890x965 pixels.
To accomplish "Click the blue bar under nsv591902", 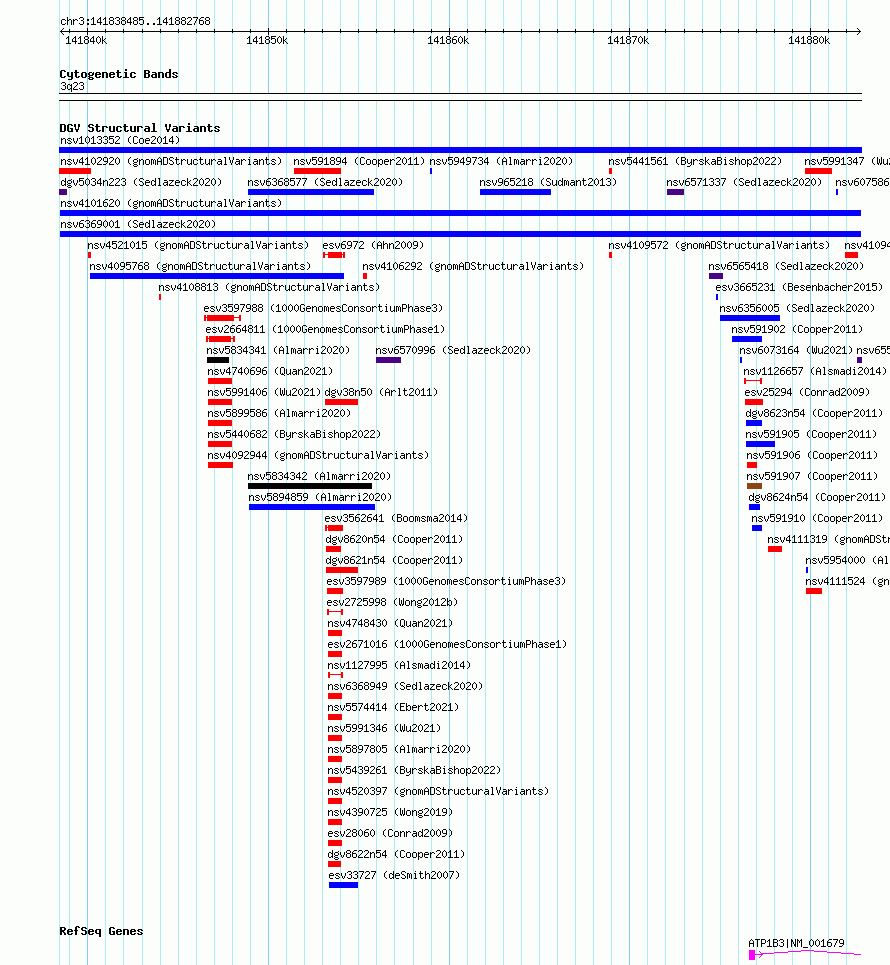I will click(x=747, y=339).
